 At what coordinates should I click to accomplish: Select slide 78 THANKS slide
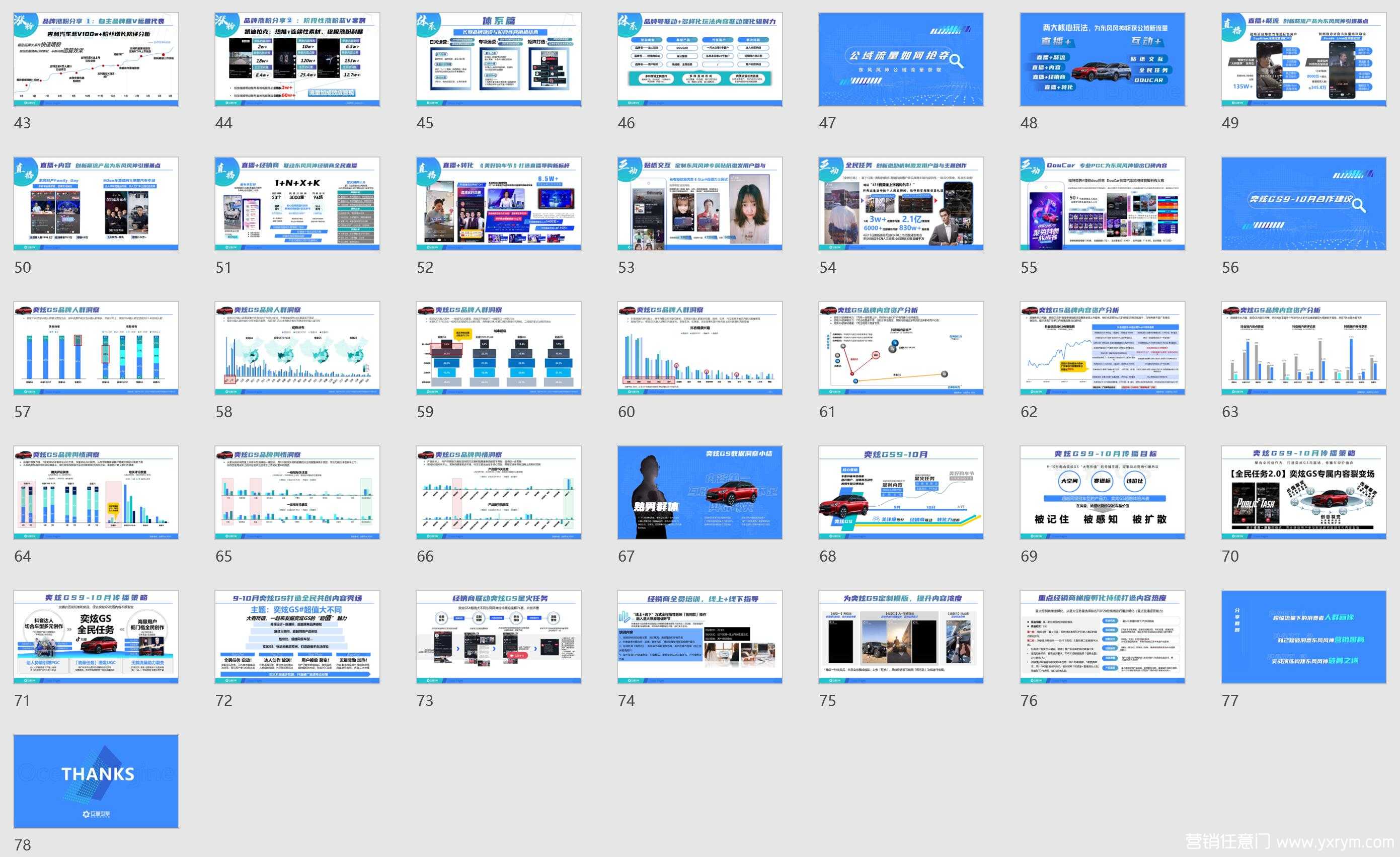pos(96,782)
